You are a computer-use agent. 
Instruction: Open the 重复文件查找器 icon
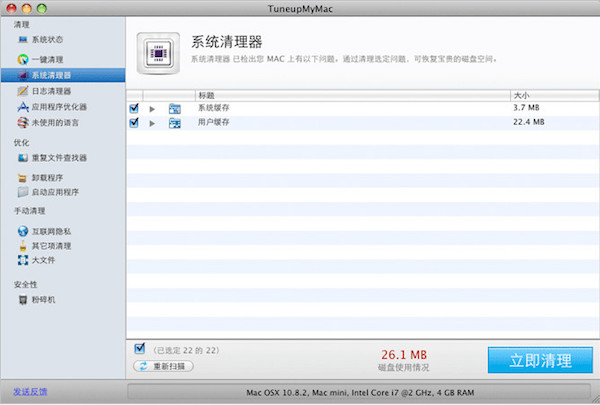click(23, 158)
